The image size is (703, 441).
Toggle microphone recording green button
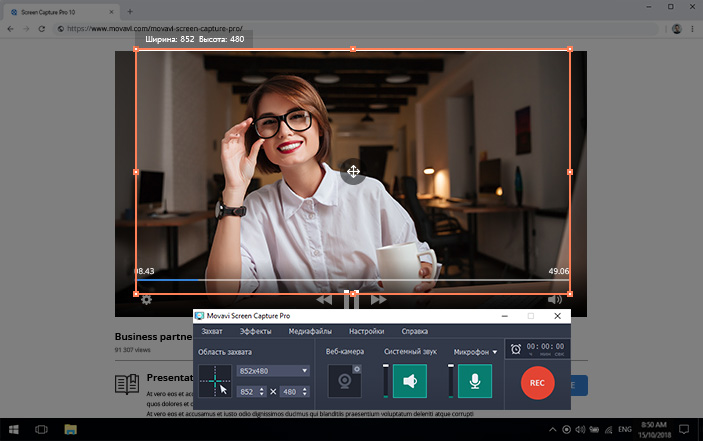(x=475, y=381)
